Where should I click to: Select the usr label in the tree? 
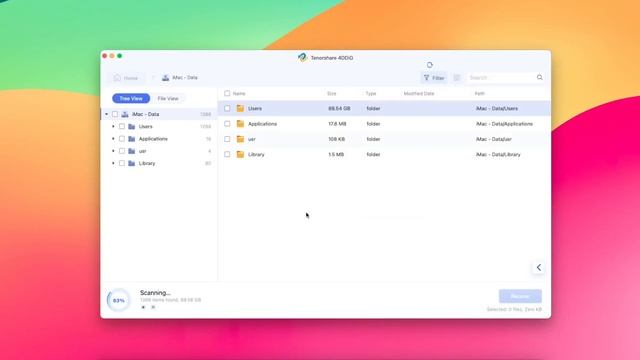142,151
